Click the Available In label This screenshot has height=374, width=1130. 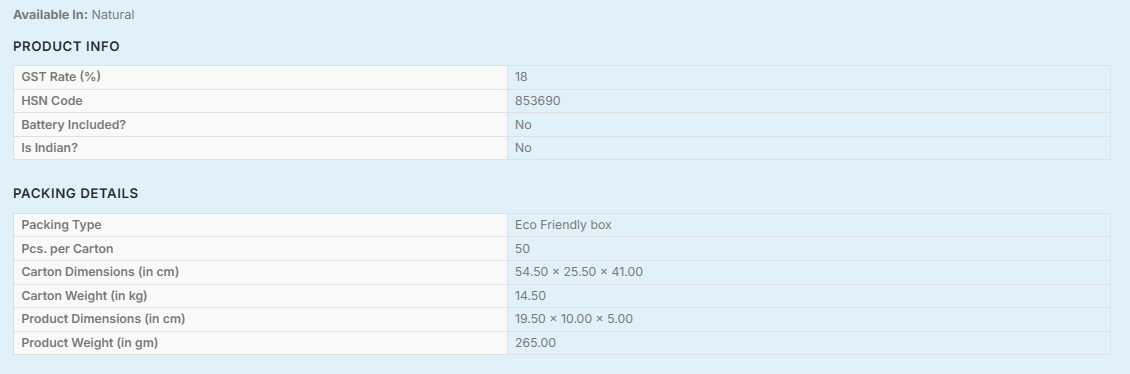tap(50, 14)
